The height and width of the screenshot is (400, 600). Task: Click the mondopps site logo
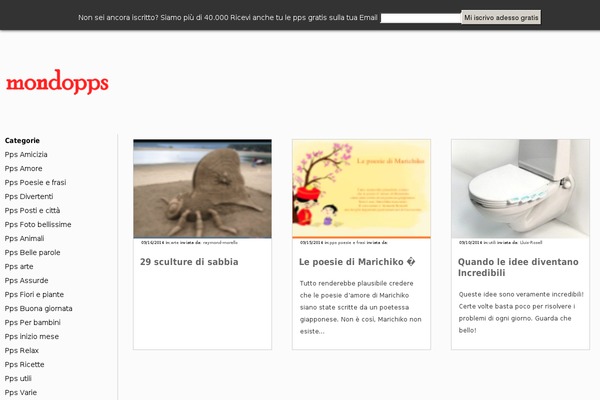(x=57, y=83)
